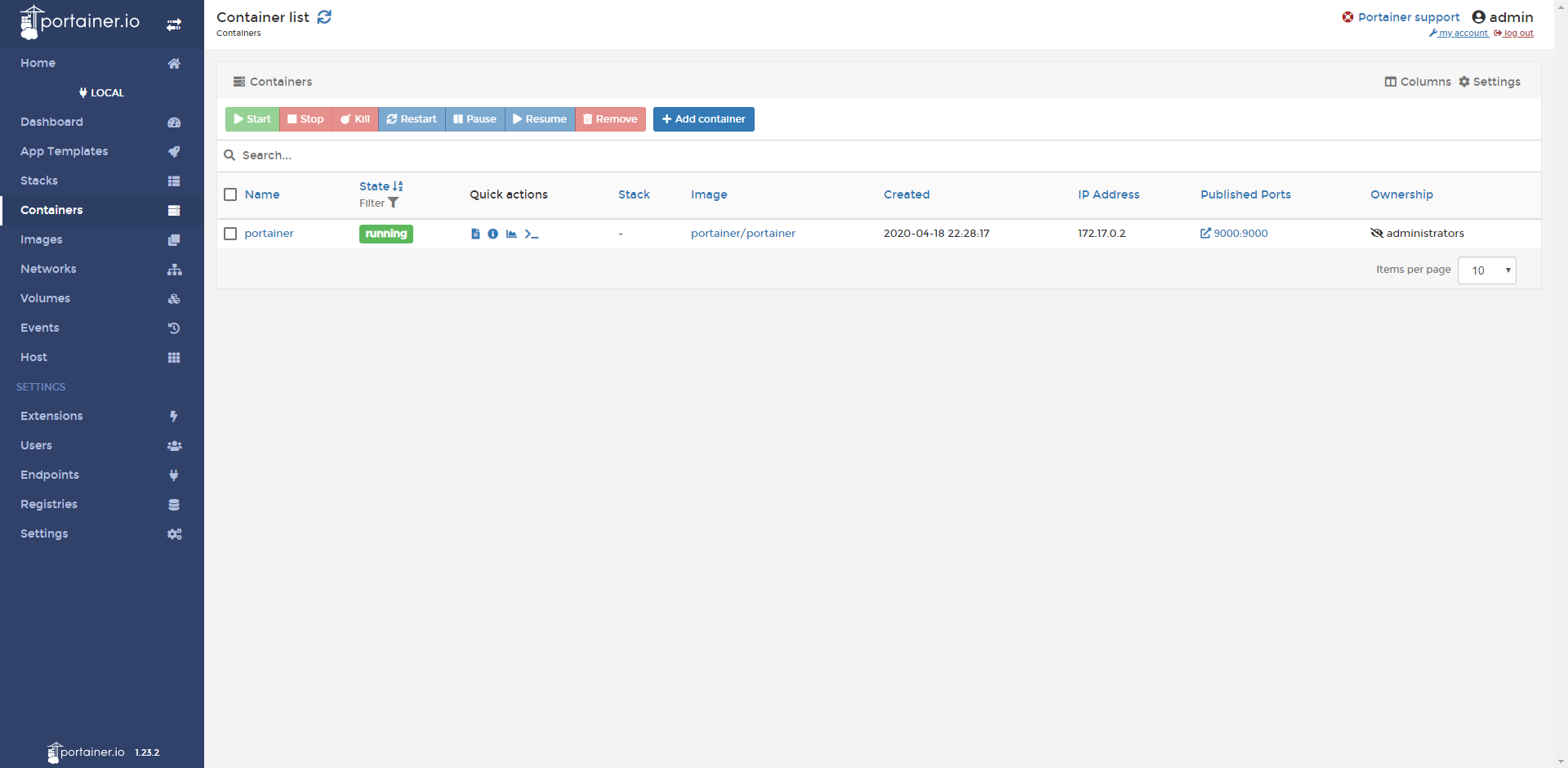Screen dimensions: 1568x768
Task: Sort by the IP Address column header
Action: click(x=1108, y=194)
